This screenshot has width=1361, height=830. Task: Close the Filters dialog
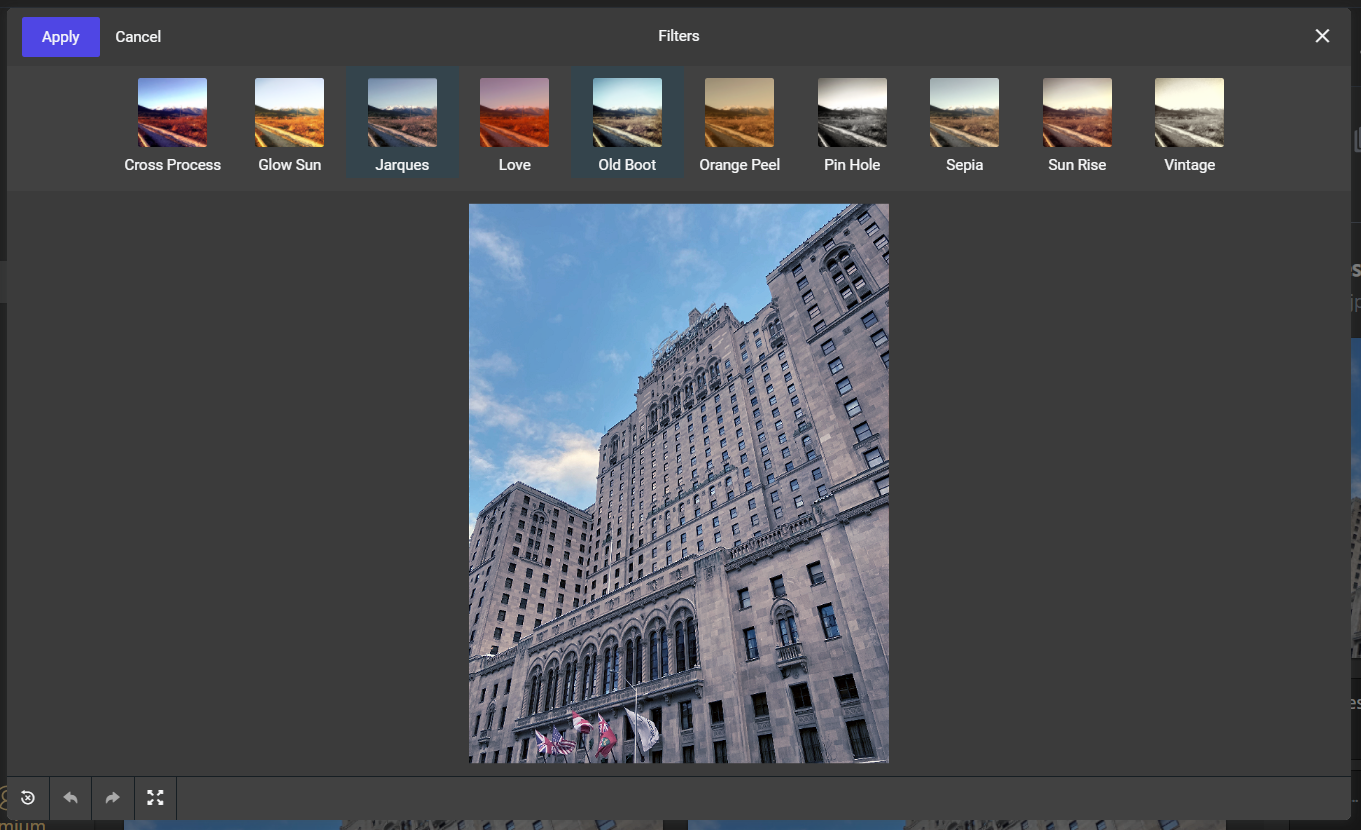point(1322,36)
